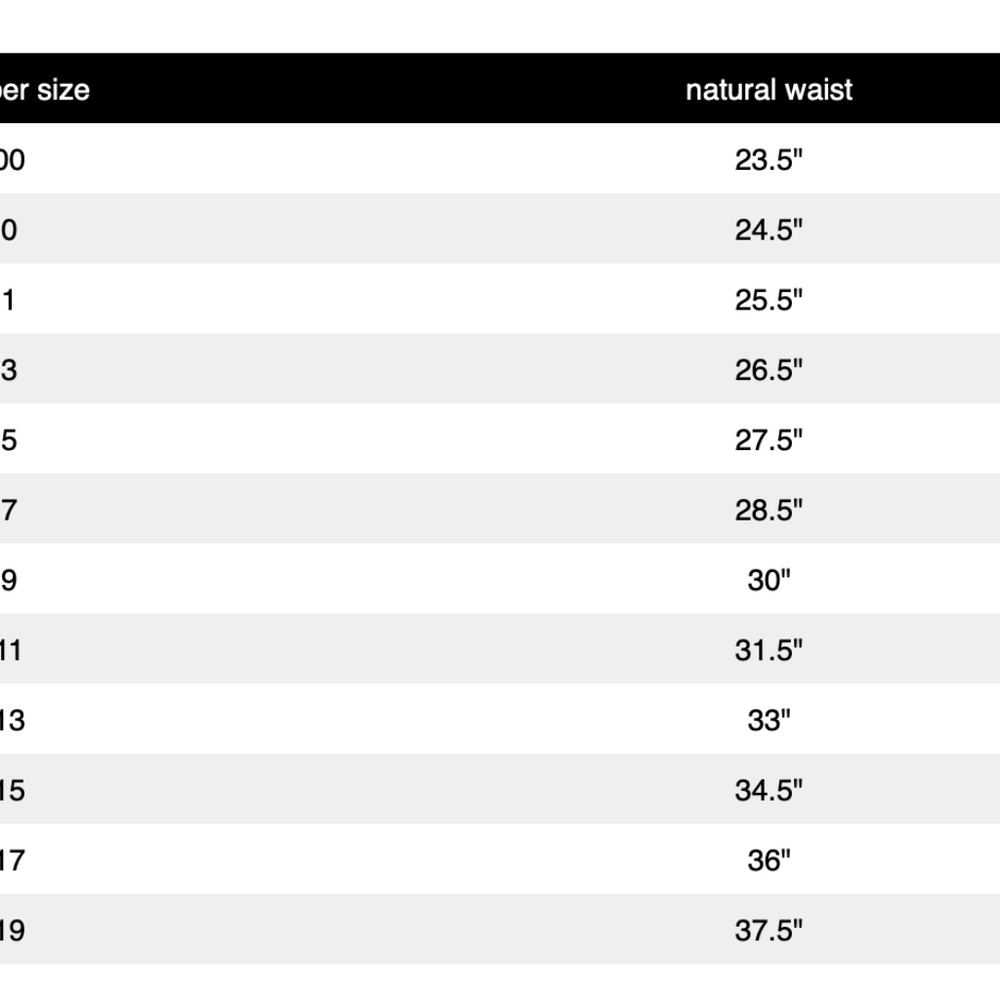Select the 30" waist value
This screenshot has height=1000, width=1000.
768,580
